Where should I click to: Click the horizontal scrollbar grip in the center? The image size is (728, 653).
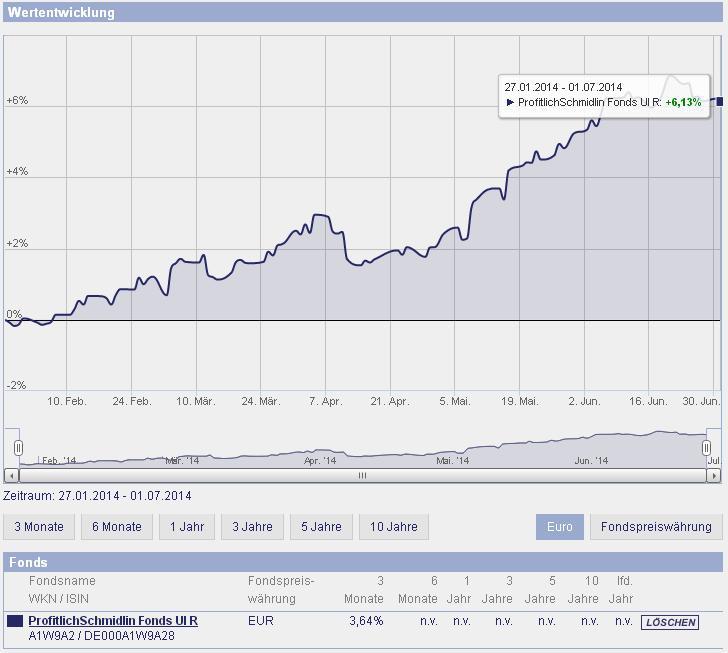pos(363,476)
